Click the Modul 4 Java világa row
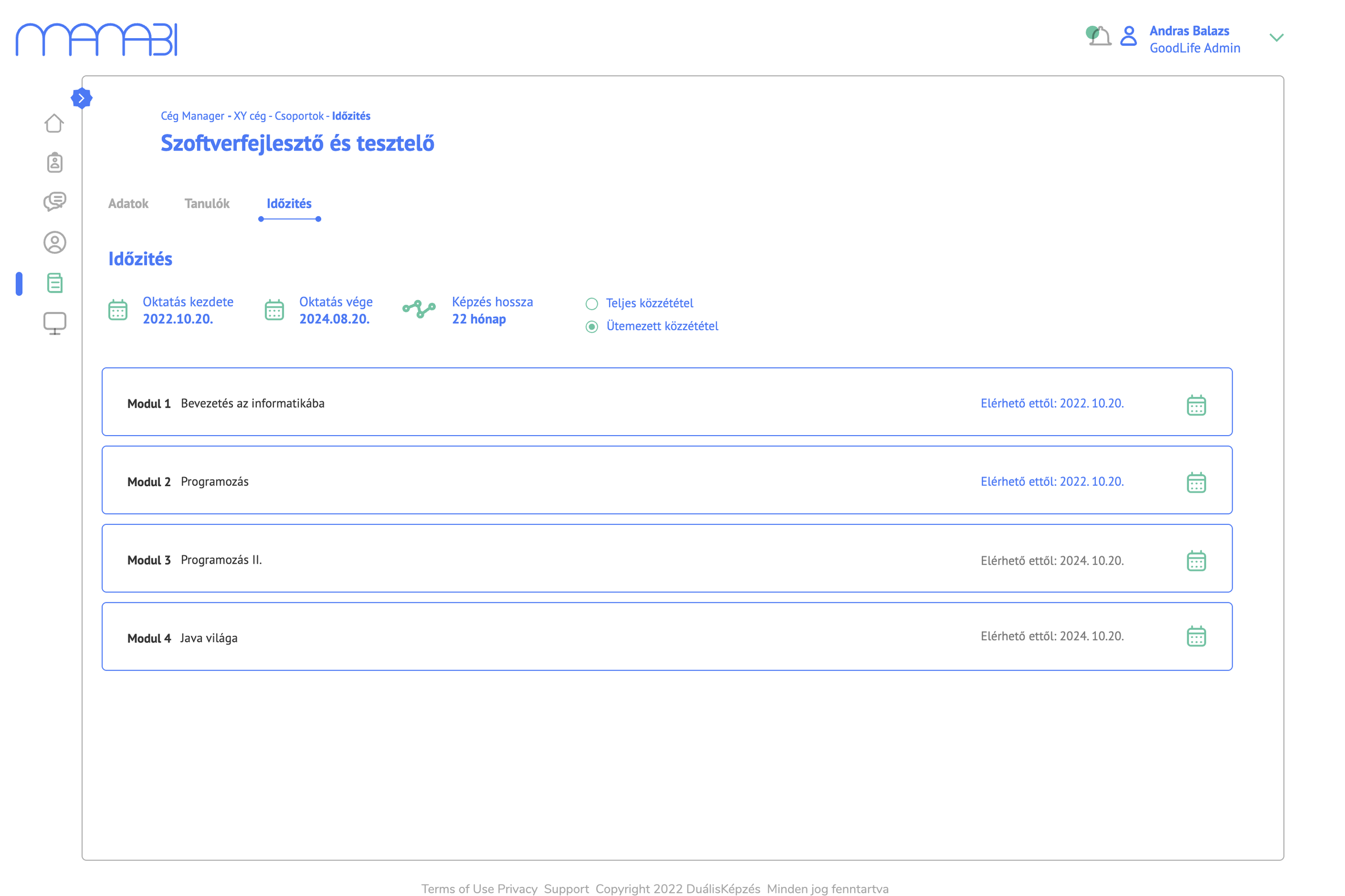Screen dimensions: 1345x896 [667, 637]
